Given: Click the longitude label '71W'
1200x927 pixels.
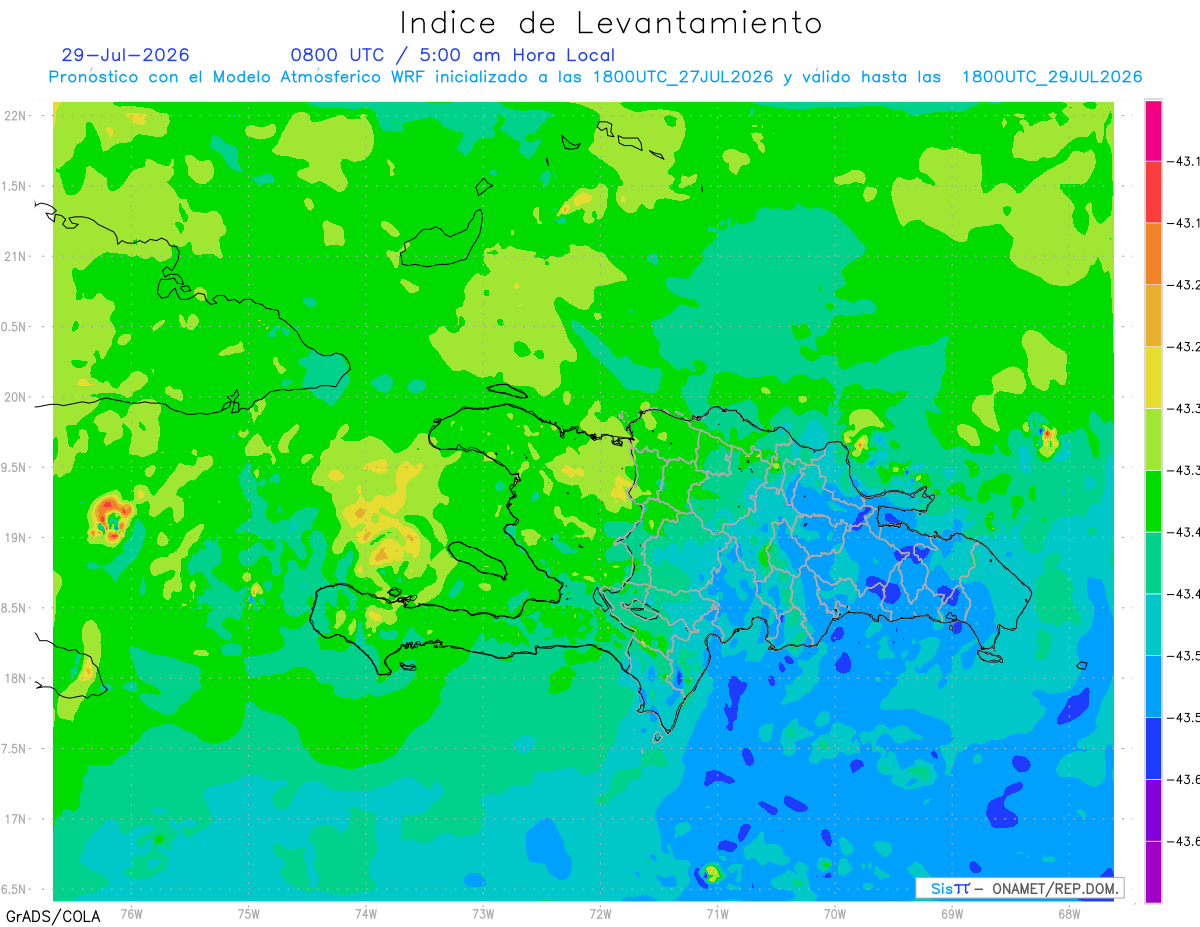Looking at the screenshot, I should click(717, 913).
